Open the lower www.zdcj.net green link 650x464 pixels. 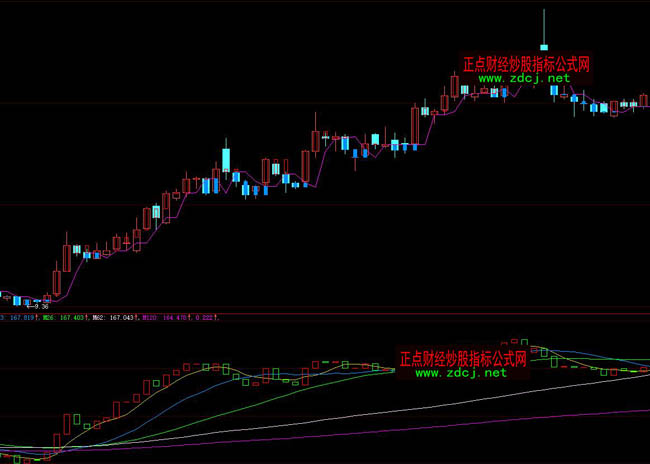point(461,372)
